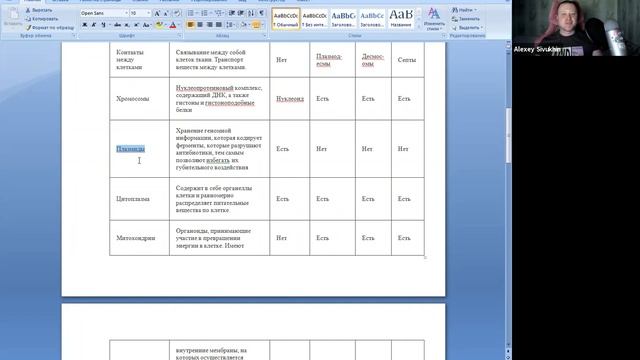The height and width of the screenshot is (360, 640).
Task: Increase the paragraph indent
Action: click(241, 13)
